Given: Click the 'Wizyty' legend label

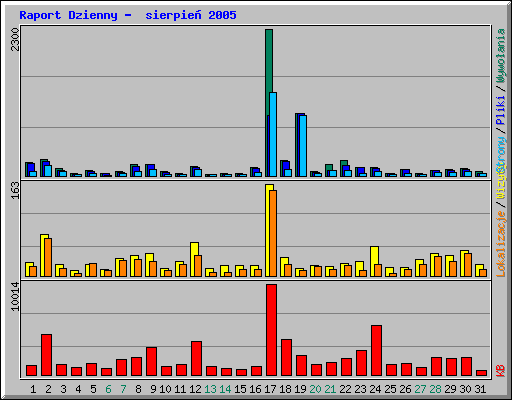Looking at the screenshot, I should (x=501, y=182).
